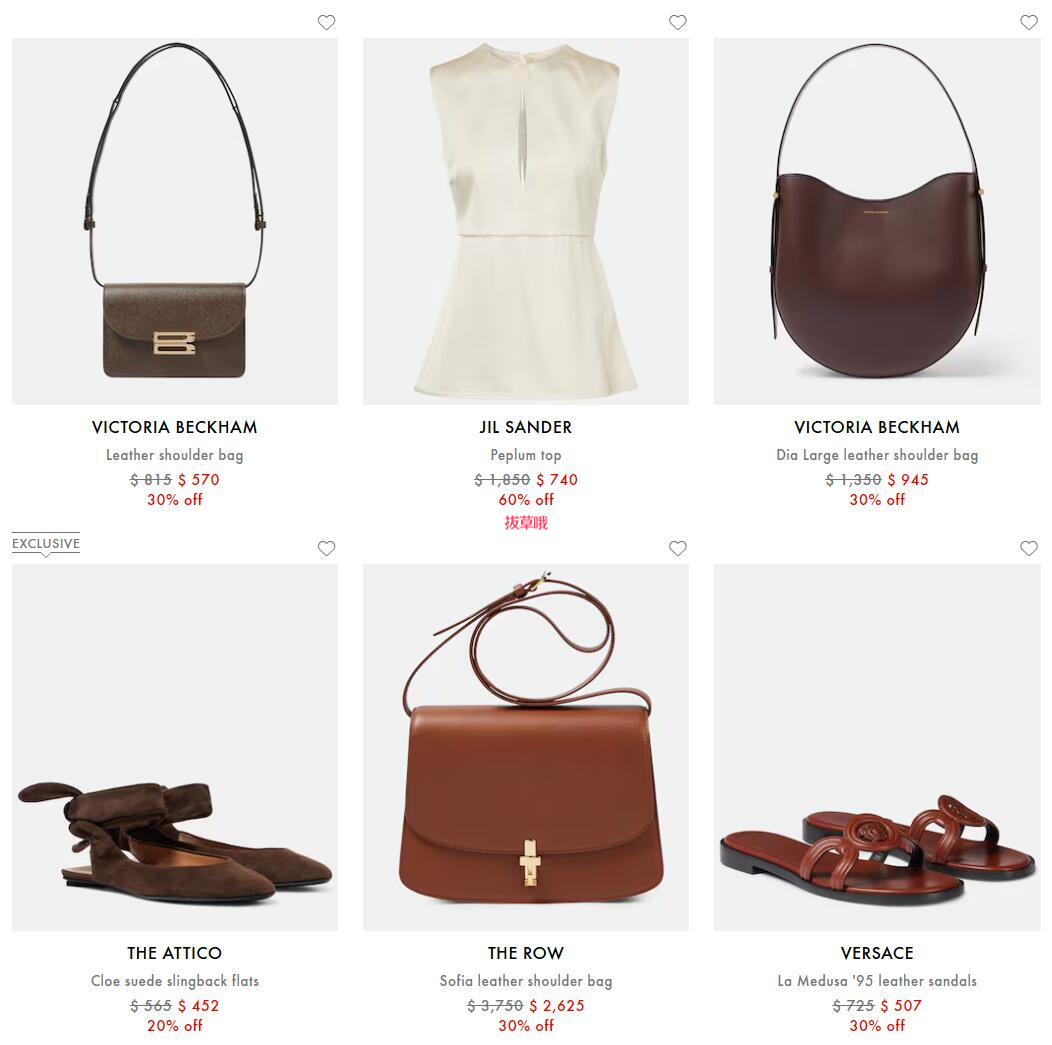Image resolution: width=1052 pixels, height=1045 pixels.
Task: Select the EXCLUSIVE badge label
Action: [x=46, y=543]
